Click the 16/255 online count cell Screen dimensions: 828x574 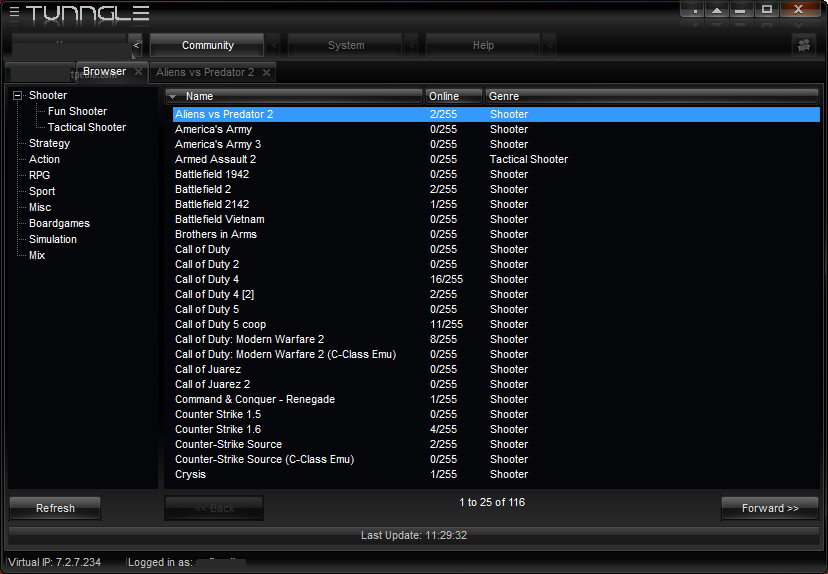446,279
